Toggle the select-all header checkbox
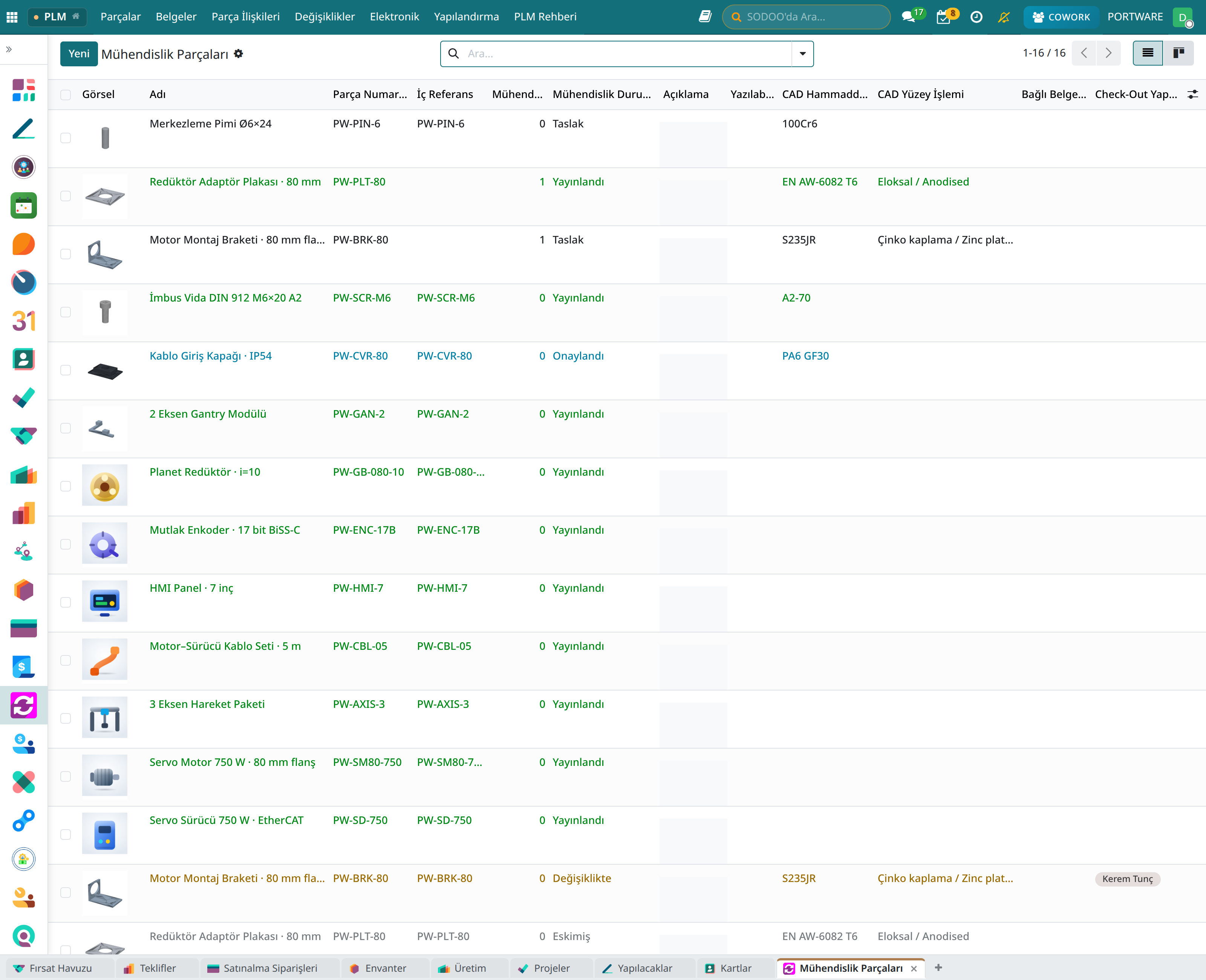The image size is (1206, 980). 66,95
